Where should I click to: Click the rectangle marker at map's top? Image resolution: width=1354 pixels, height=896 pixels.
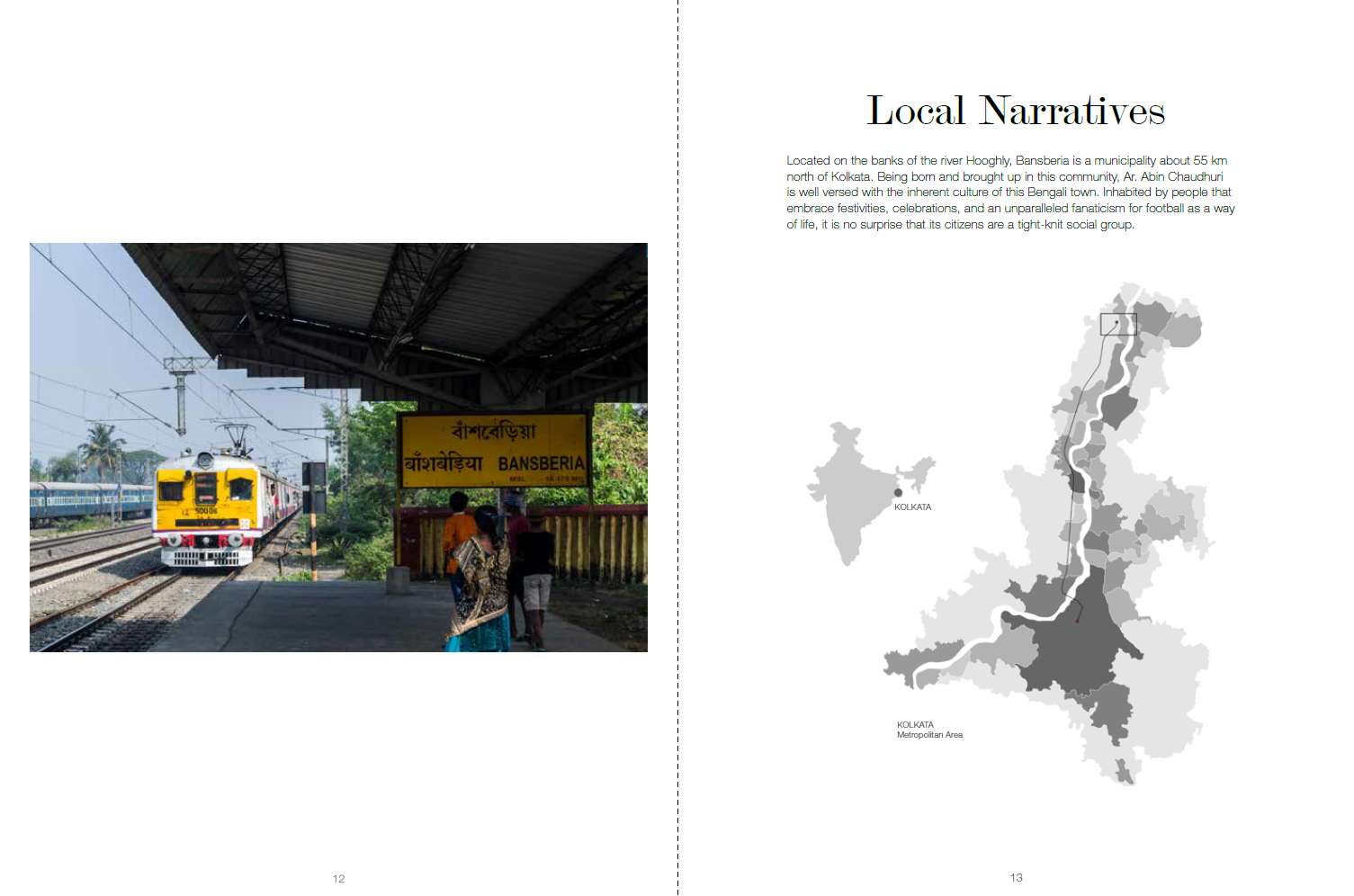1118,324
